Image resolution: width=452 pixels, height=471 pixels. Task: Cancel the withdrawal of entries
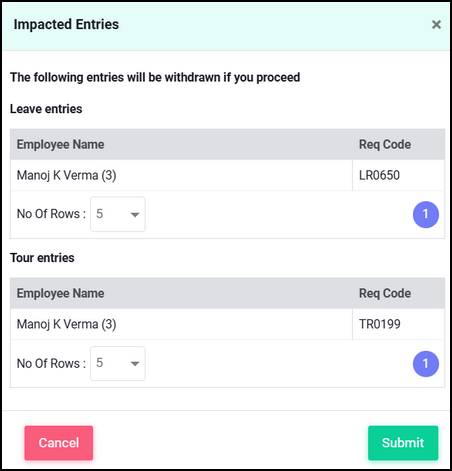[x=59, y=443]
